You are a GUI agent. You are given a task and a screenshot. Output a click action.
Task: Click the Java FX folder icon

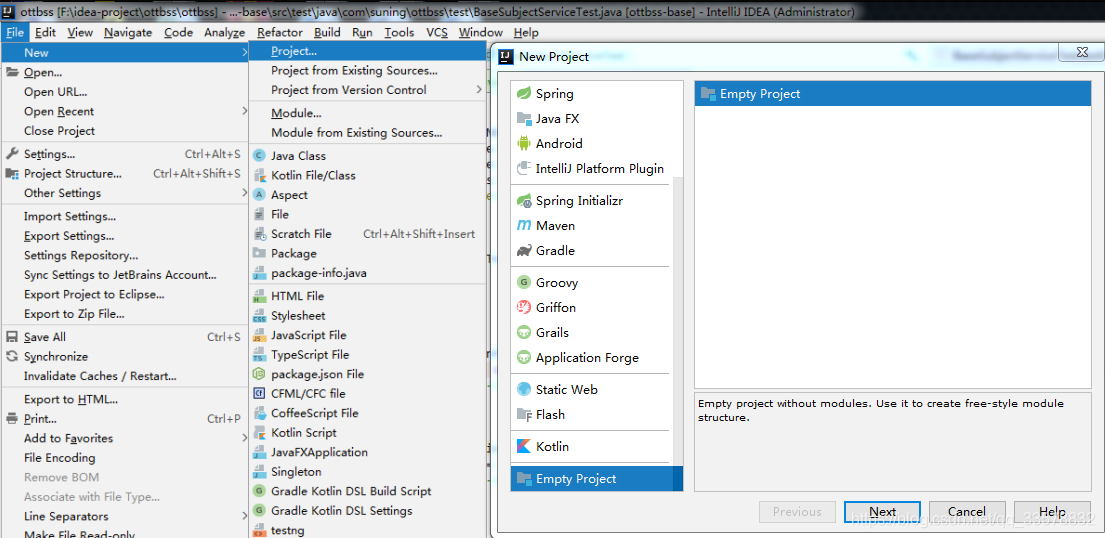coord(524,118)
